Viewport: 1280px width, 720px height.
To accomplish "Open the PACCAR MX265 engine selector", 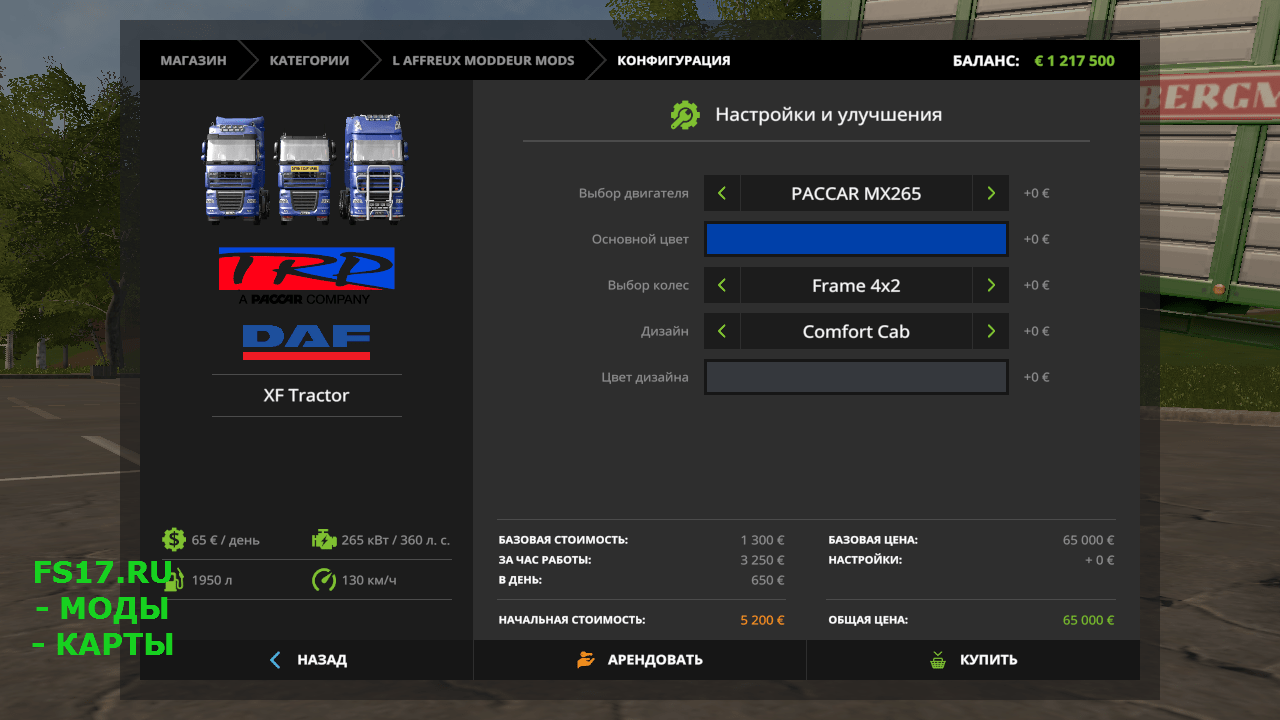I will [856, 193].
